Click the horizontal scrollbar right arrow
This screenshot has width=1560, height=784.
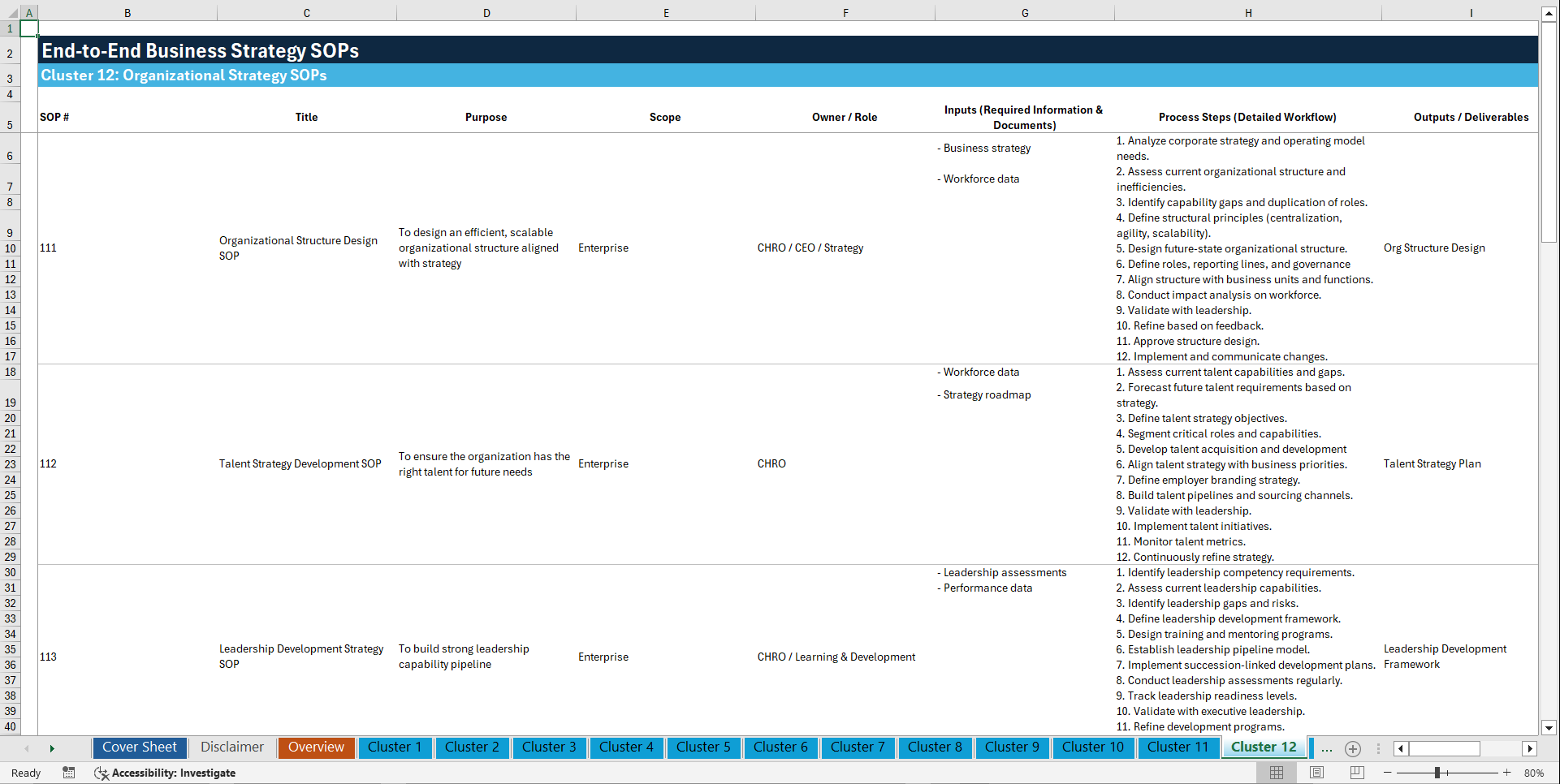(1530, 748)
